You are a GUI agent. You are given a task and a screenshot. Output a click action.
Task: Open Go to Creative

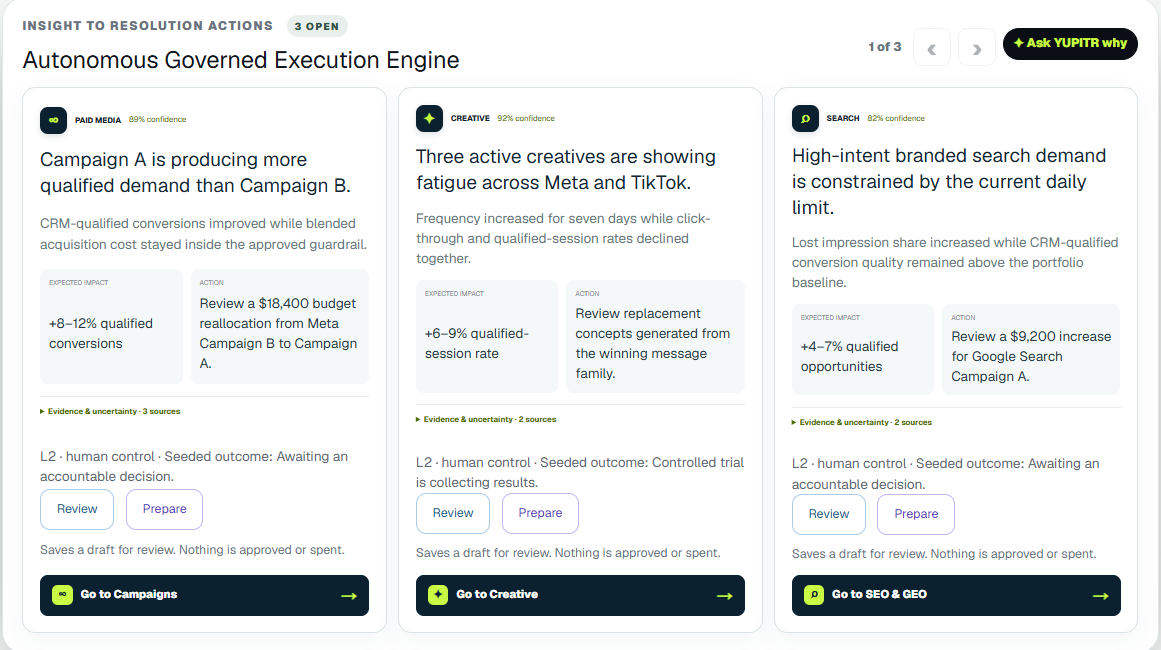(x=580, y=595)
